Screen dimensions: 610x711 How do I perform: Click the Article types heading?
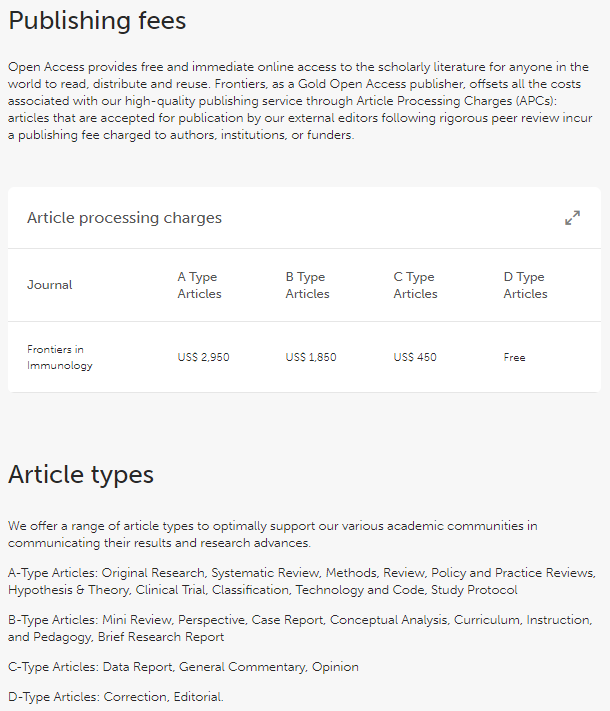point(81,474)
